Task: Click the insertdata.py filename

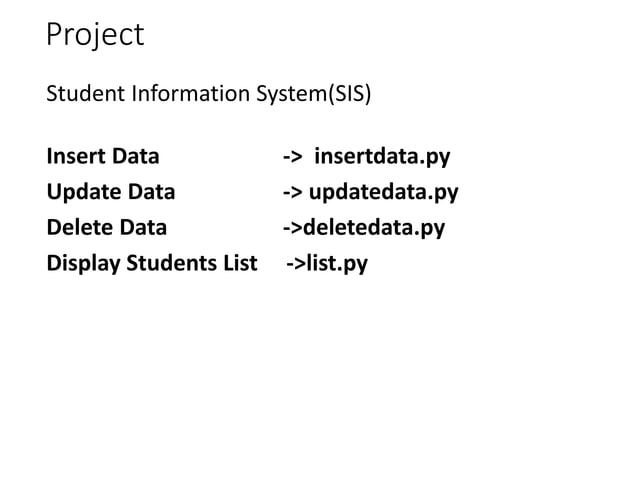Action: pyautogui.click(x=382, y=157)
